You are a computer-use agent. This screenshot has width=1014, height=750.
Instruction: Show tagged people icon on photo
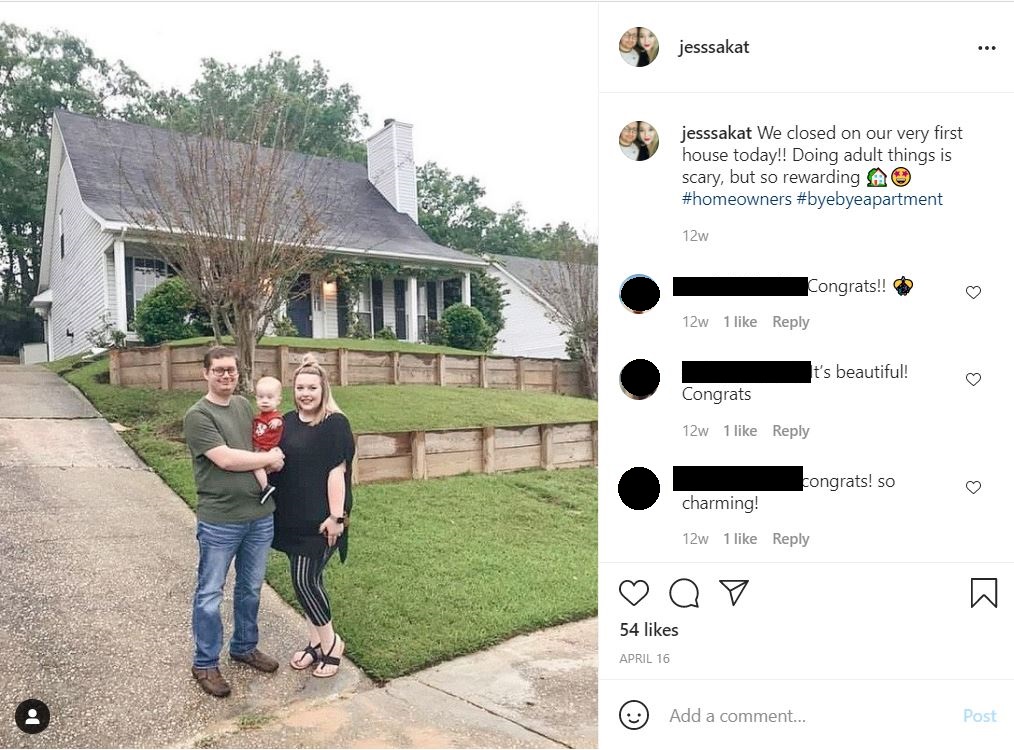[x=32, y=716]
